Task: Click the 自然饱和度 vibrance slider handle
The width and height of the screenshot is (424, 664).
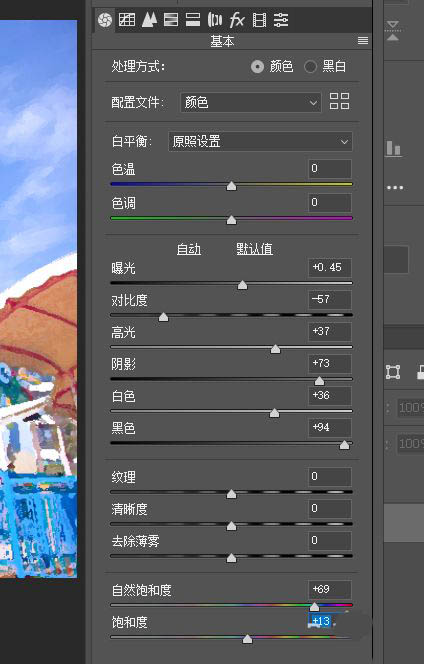Action: pyautogui.click(x=314, y=607)
